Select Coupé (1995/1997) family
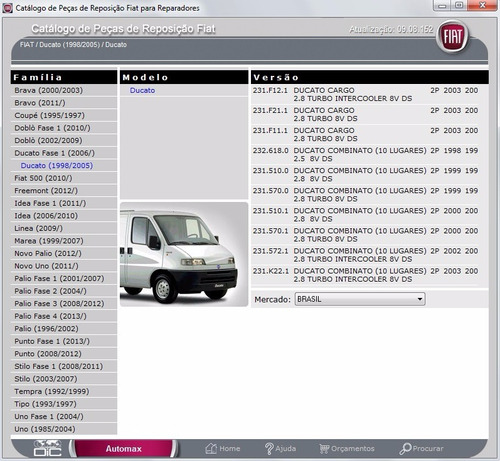Screen dimensions: 500x461 point(64,115)
